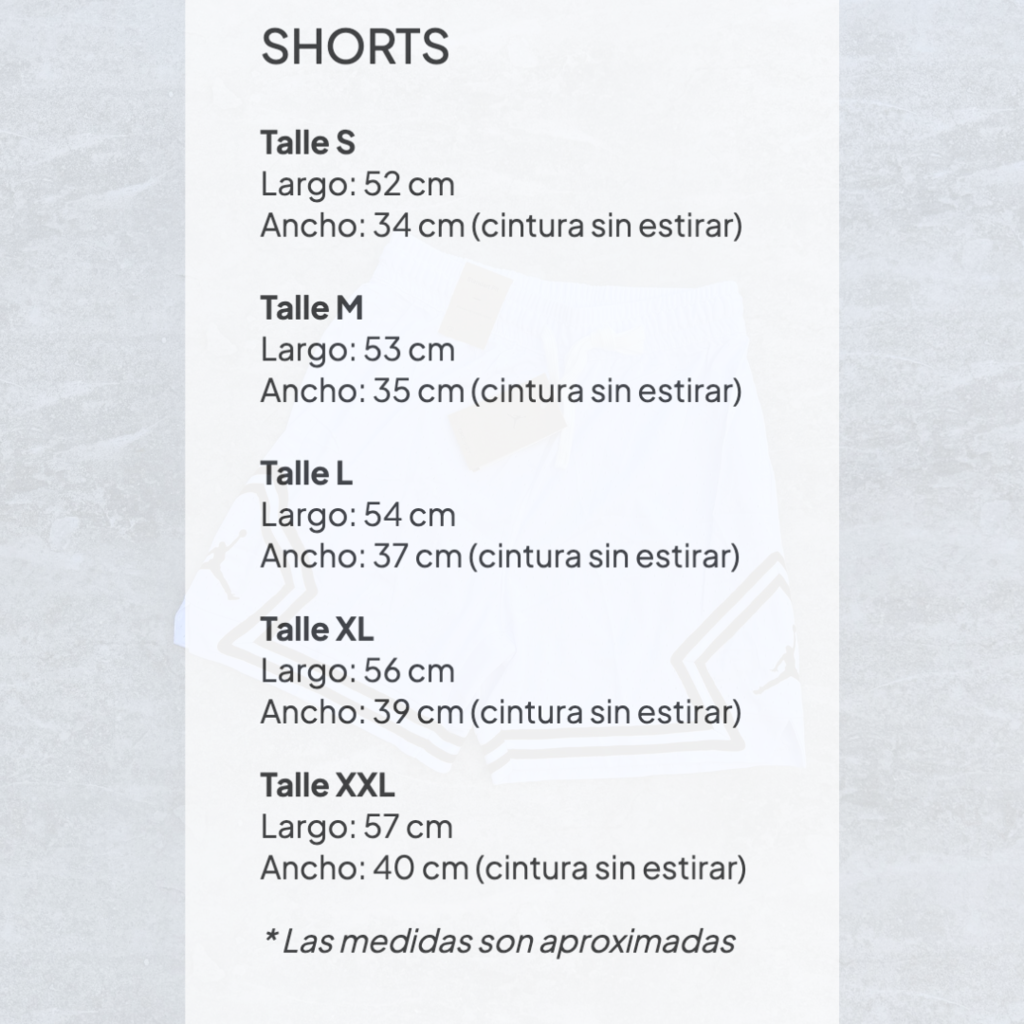Screen dimensions: 1024x1024
Task: Click the Ancho: 39 cm line
Action: 500,712
